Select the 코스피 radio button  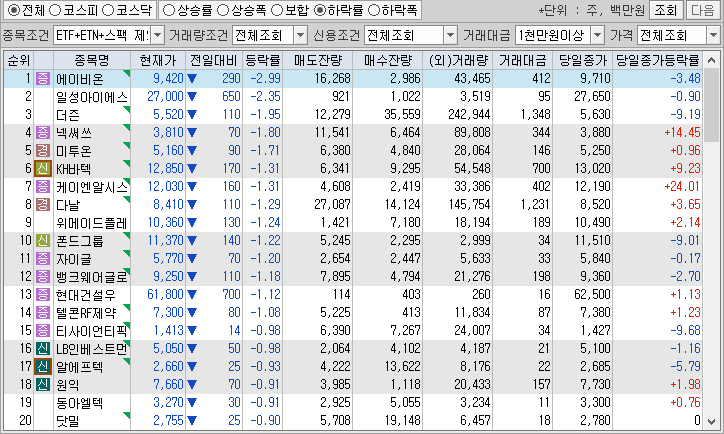(x=55, y=10)
